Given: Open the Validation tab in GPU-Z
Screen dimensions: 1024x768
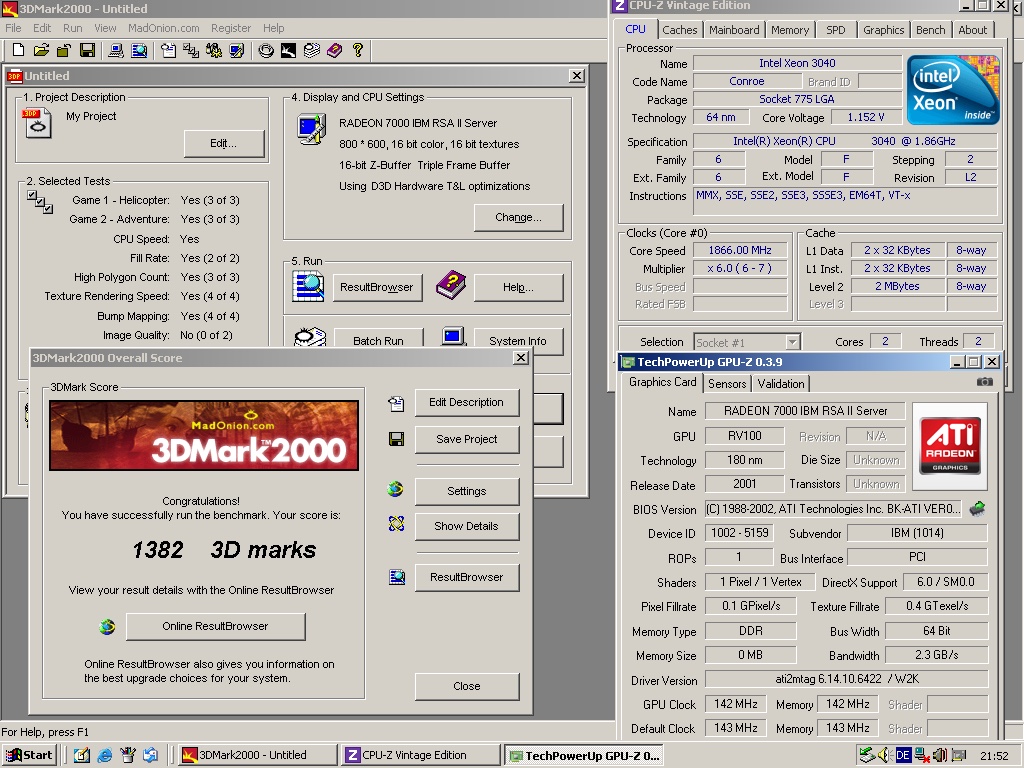Looking at the screenshot, I should (x=781, y=384).
